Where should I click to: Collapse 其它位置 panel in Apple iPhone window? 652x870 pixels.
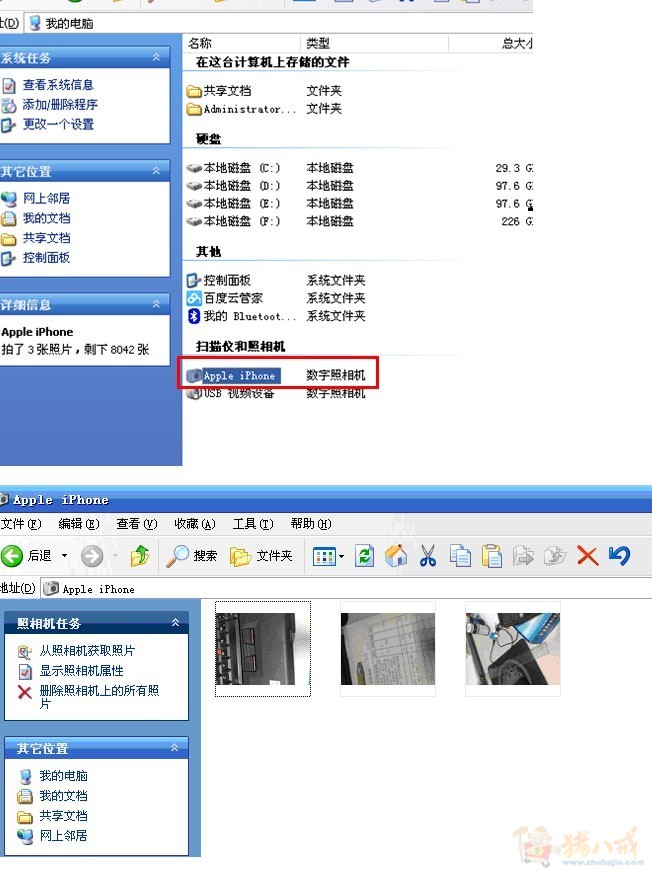175,748
